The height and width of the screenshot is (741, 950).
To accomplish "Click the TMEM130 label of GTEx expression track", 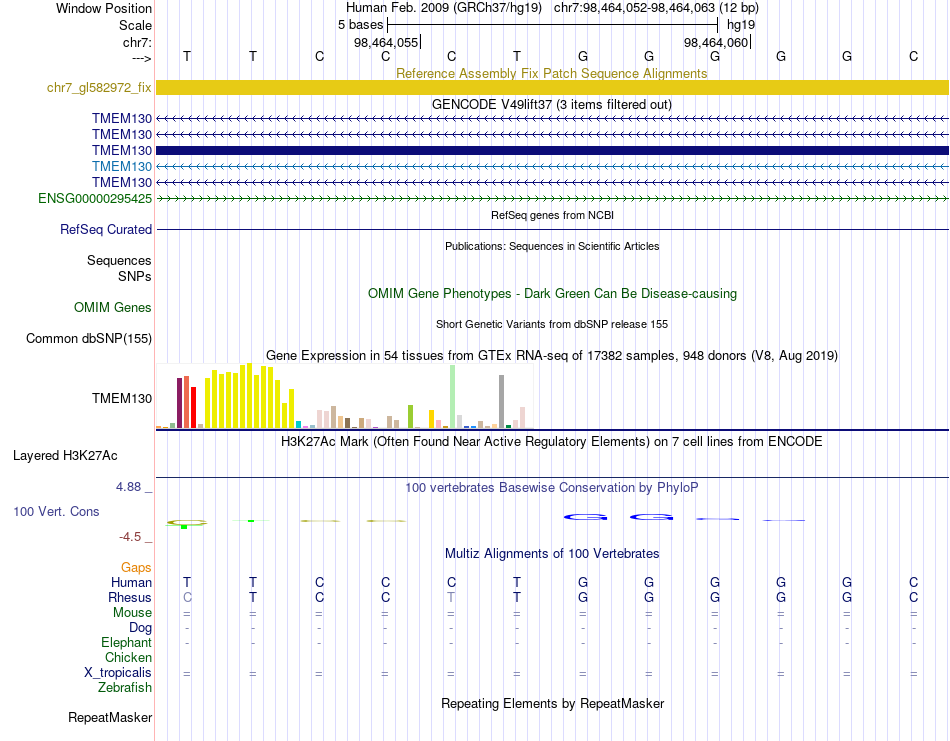I will point(122,398).
